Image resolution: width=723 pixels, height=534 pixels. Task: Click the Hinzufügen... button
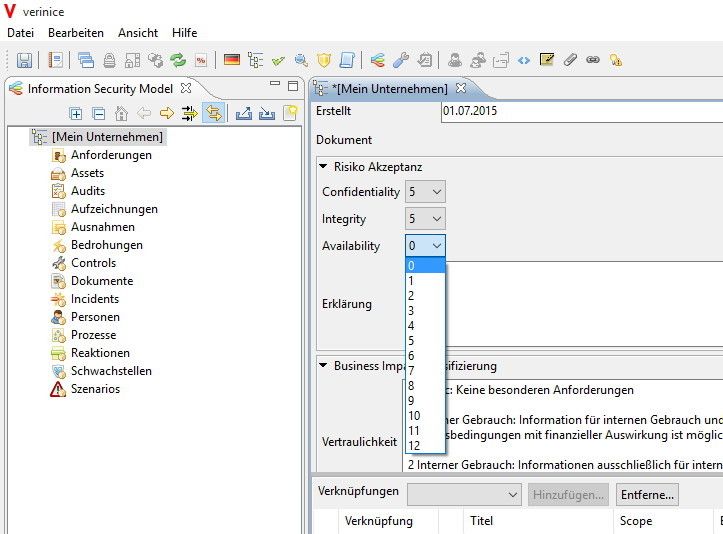coord(568,495)
